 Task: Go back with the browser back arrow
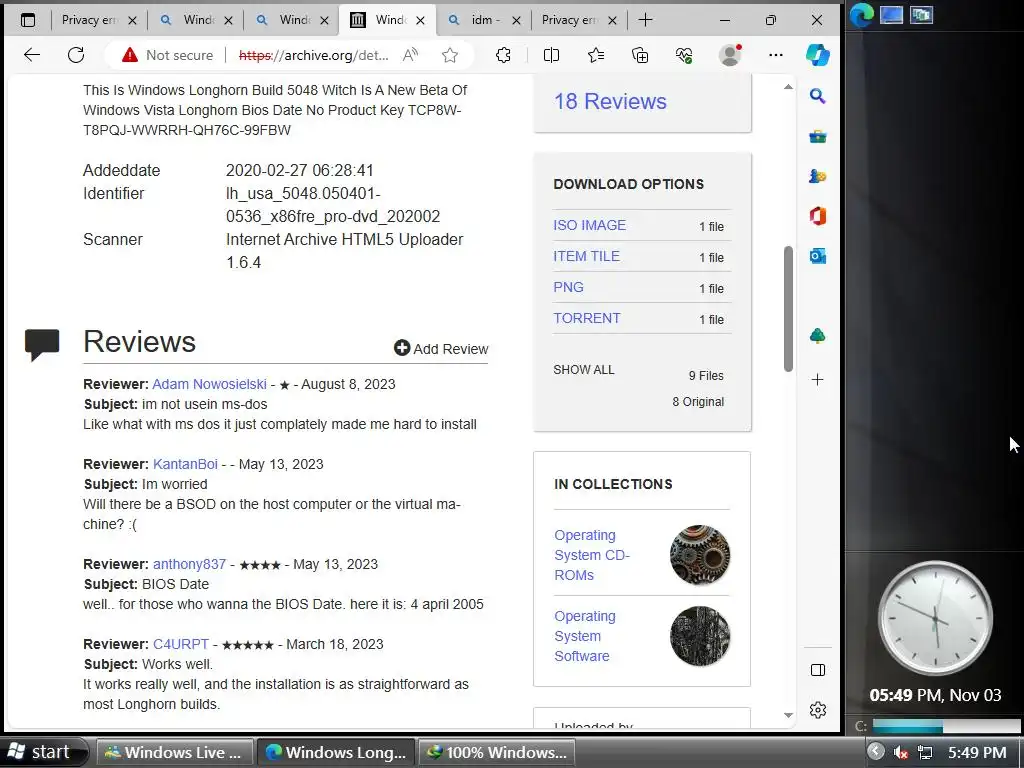tap(32, 55)
